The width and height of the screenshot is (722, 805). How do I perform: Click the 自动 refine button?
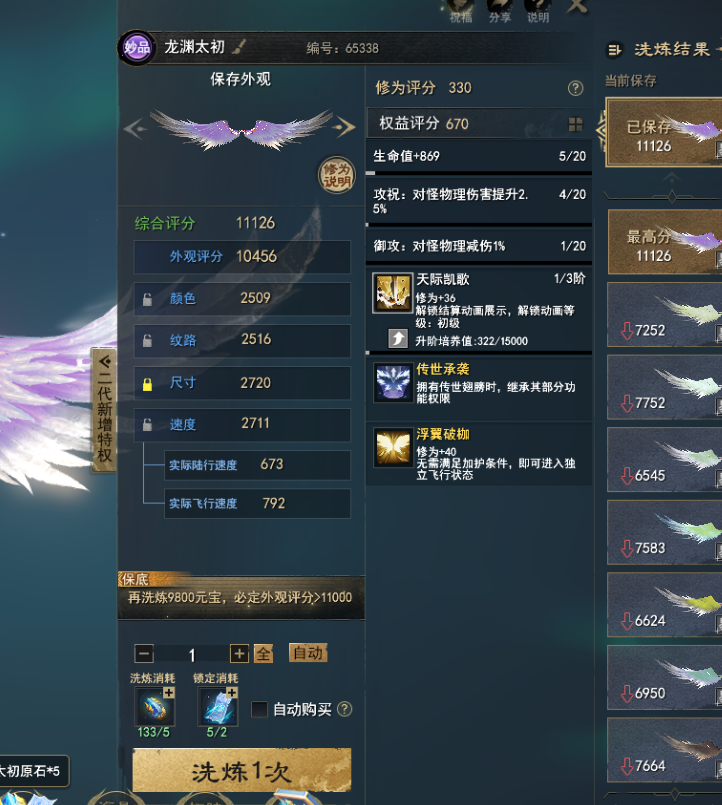[308, 653]
